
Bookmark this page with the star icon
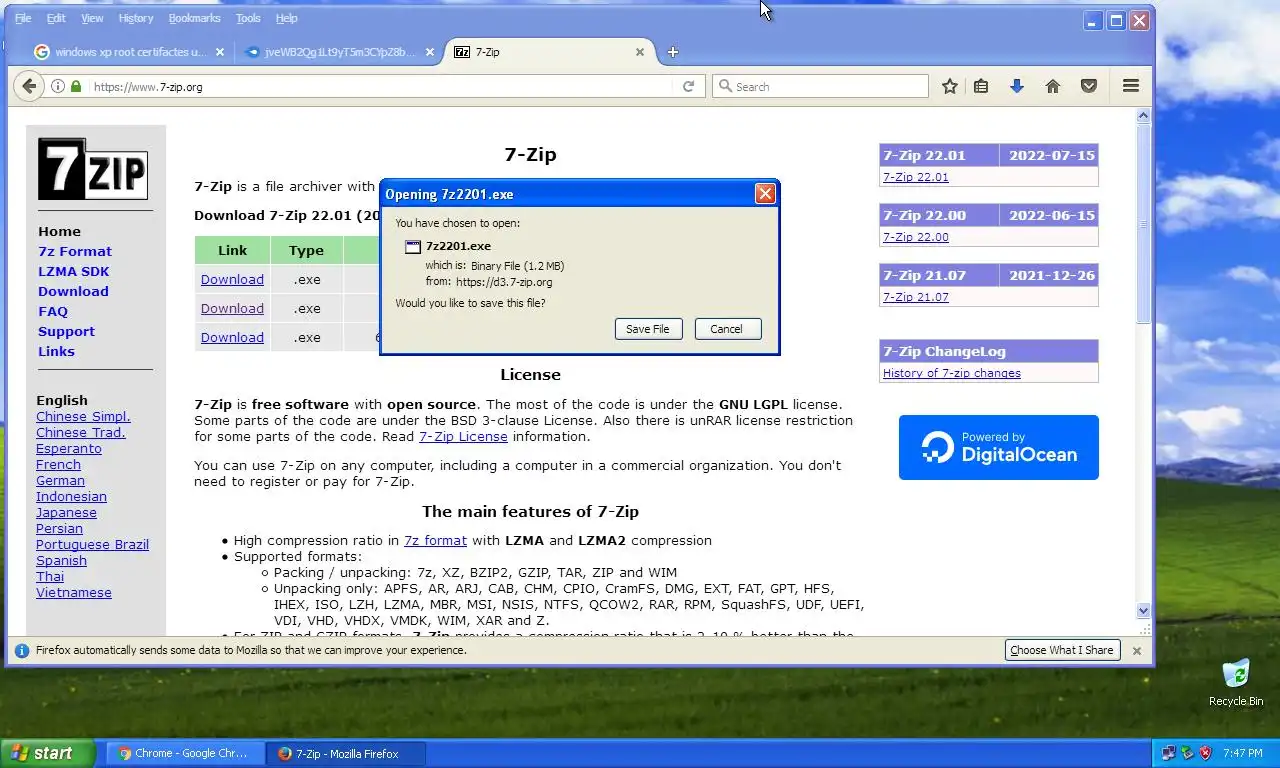pos(950,87)
